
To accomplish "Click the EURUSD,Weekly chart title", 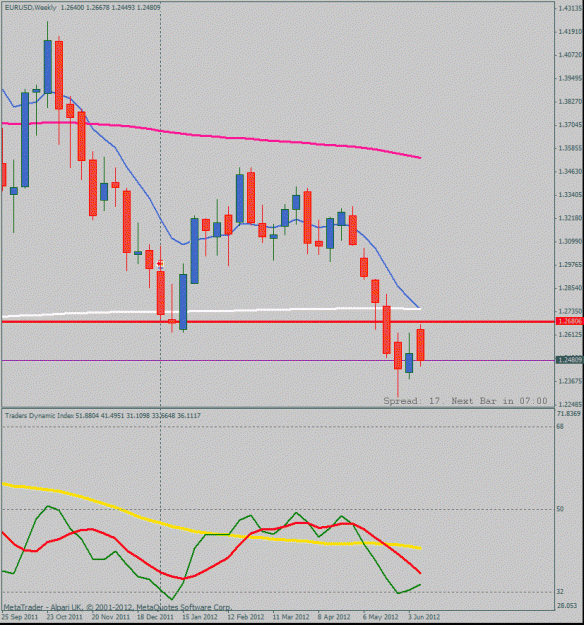I will pyautogui.click(x=31, y=8).
